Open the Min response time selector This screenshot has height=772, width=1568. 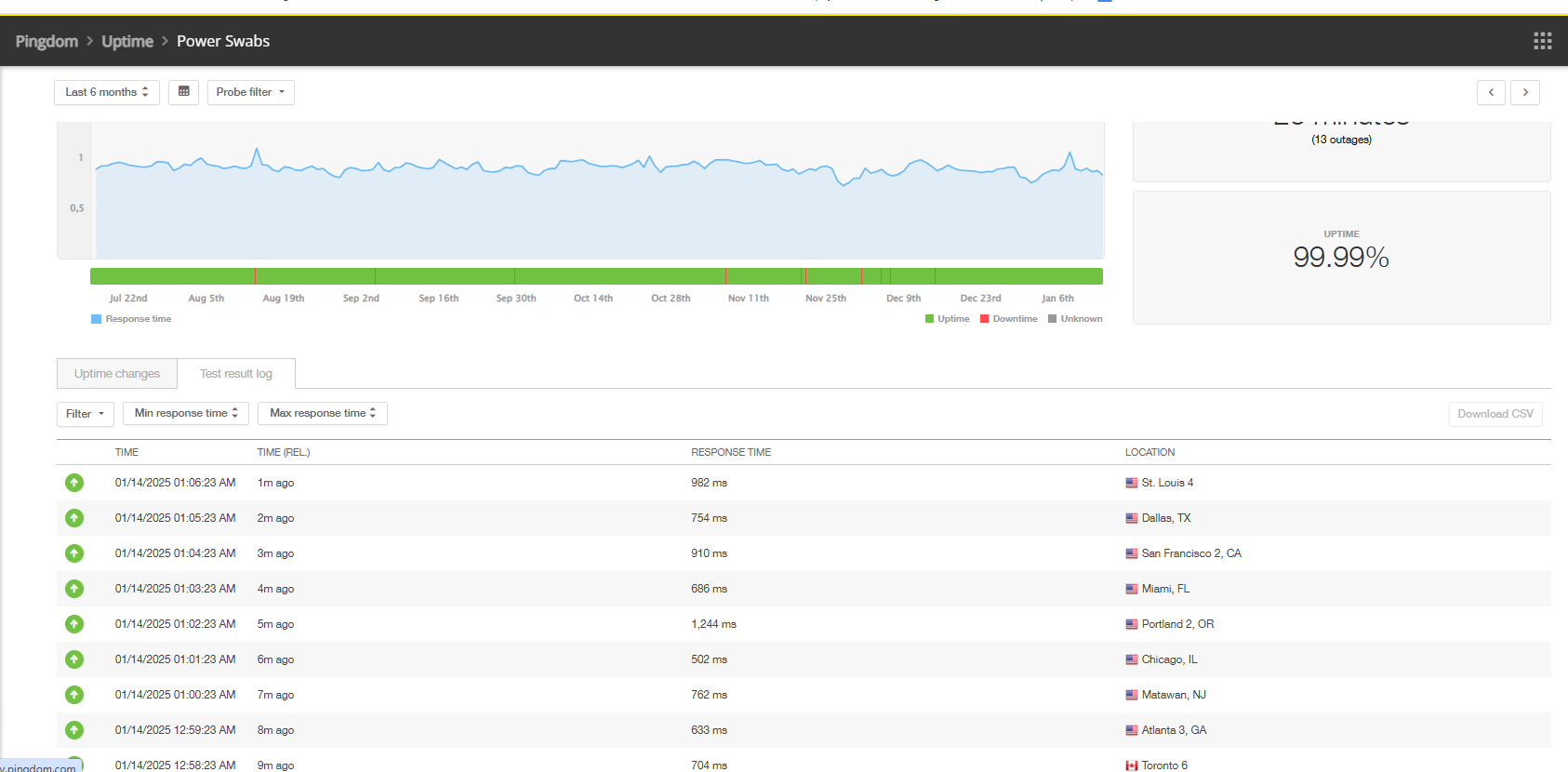tap(186, 413)
